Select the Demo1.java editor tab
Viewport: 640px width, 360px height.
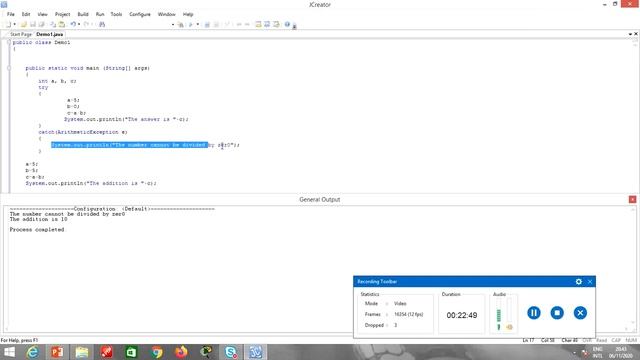[x=49, y=34]
